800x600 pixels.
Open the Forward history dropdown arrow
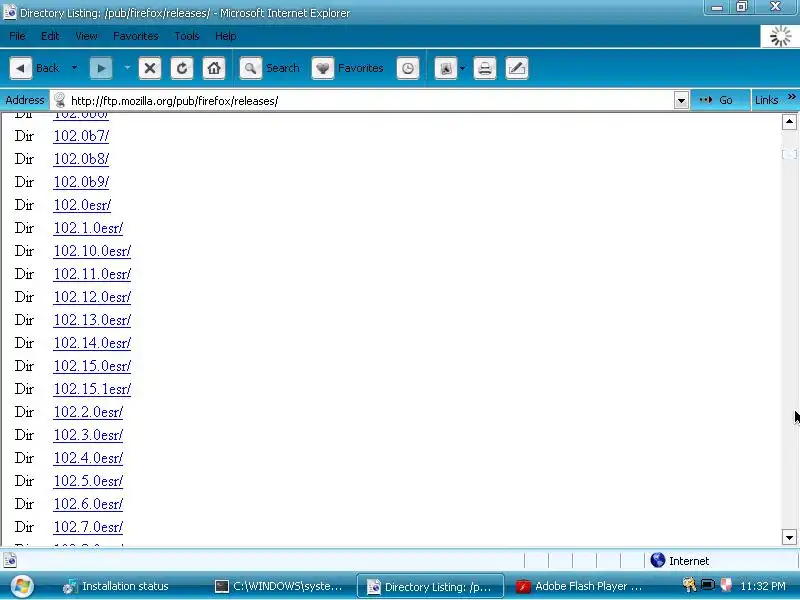127,67
